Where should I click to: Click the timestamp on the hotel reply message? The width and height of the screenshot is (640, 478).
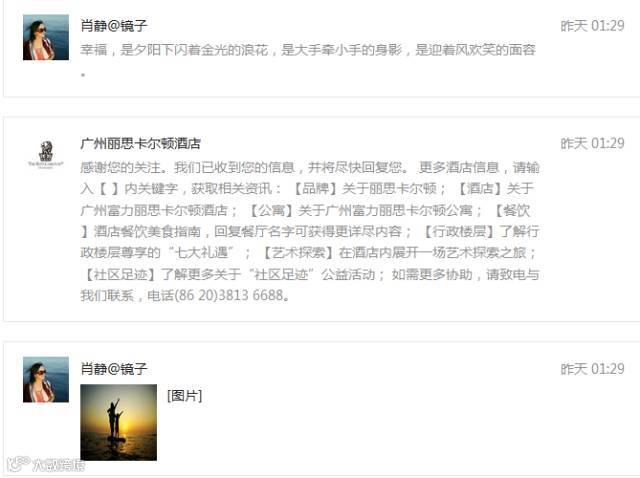click(x=592, y=143)
